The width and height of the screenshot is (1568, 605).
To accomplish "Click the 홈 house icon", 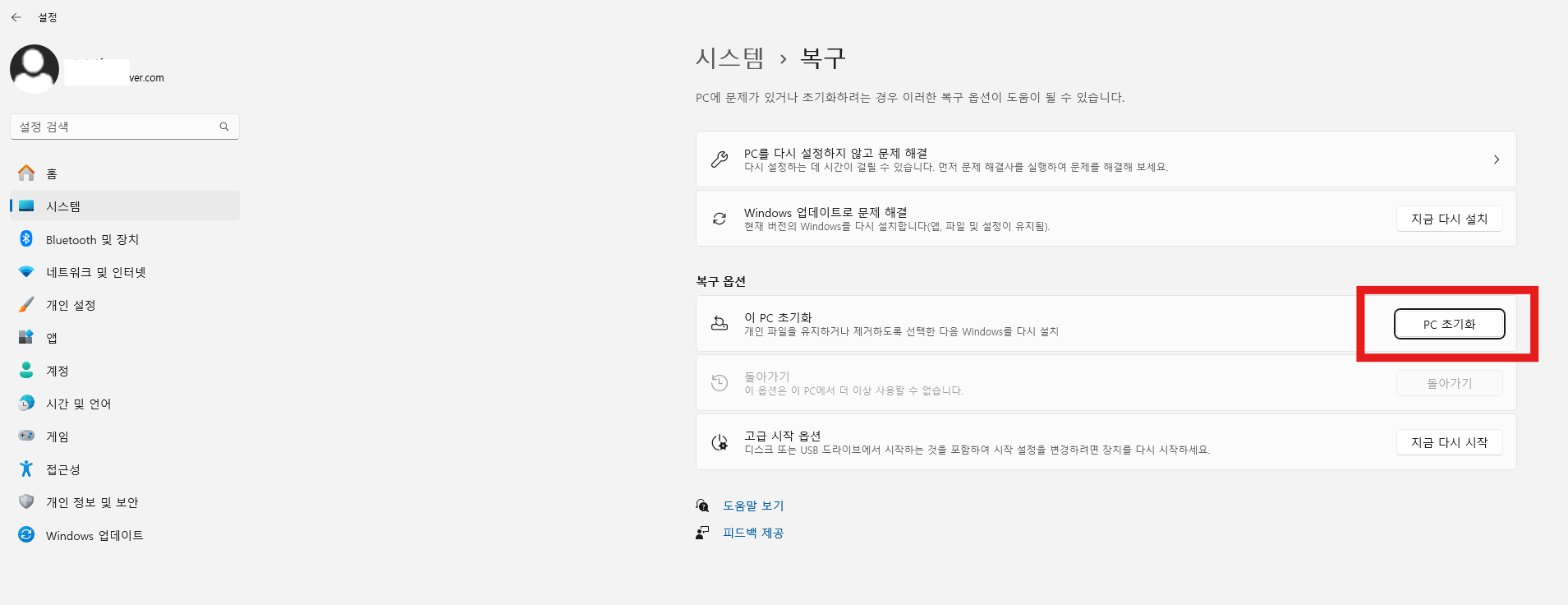I will click(26, 173).
